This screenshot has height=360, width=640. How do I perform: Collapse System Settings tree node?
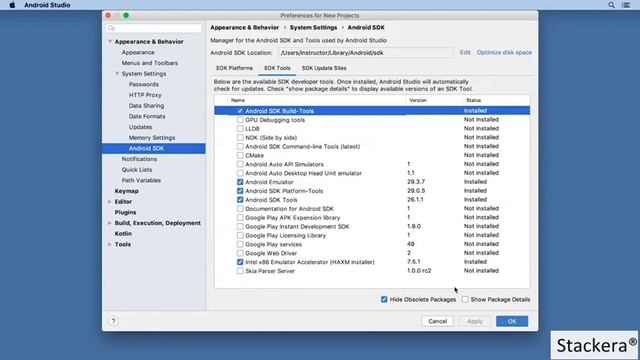[117, 74]
